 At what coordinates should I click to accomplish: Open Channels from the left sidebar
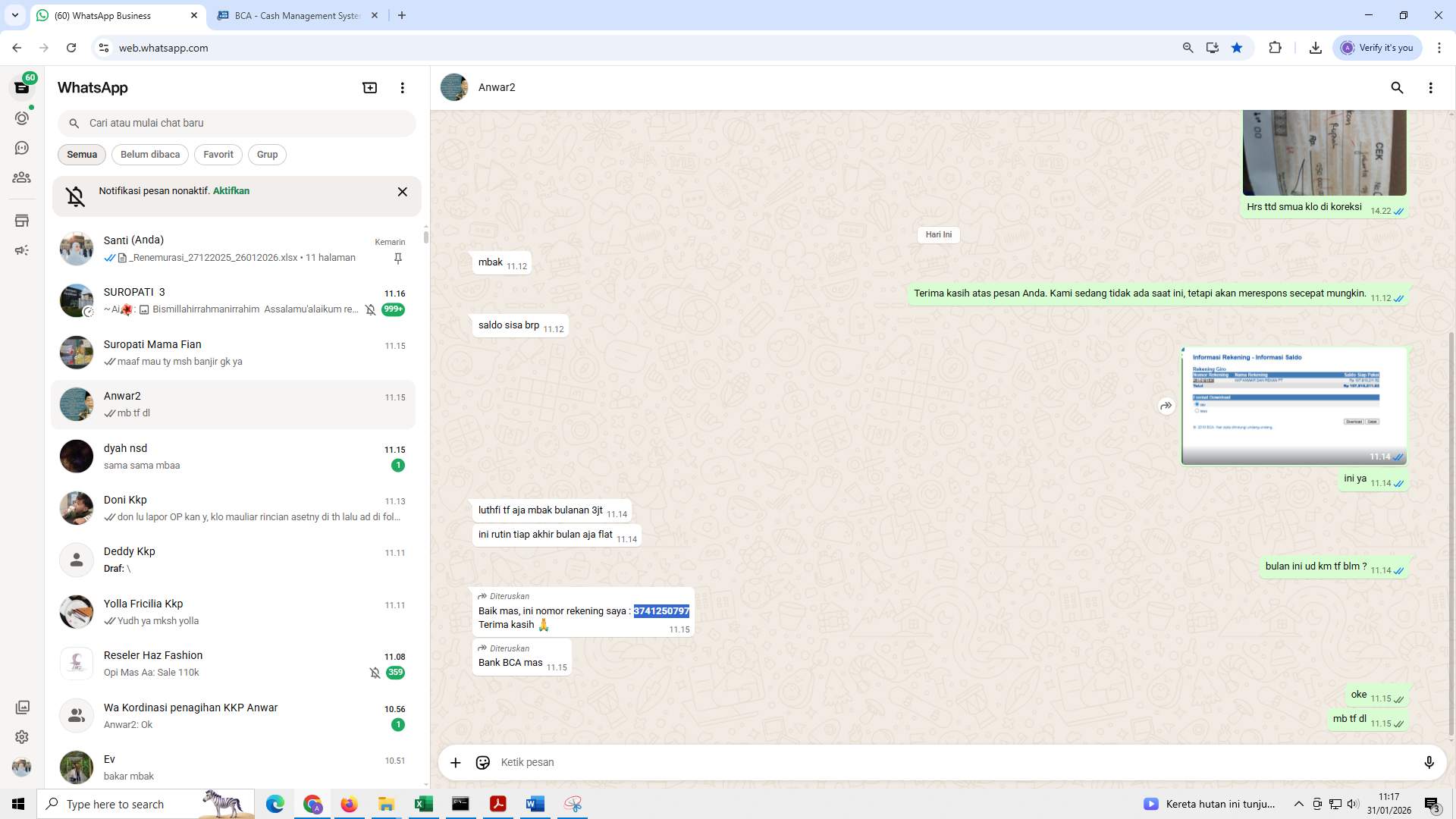point(22,147)
